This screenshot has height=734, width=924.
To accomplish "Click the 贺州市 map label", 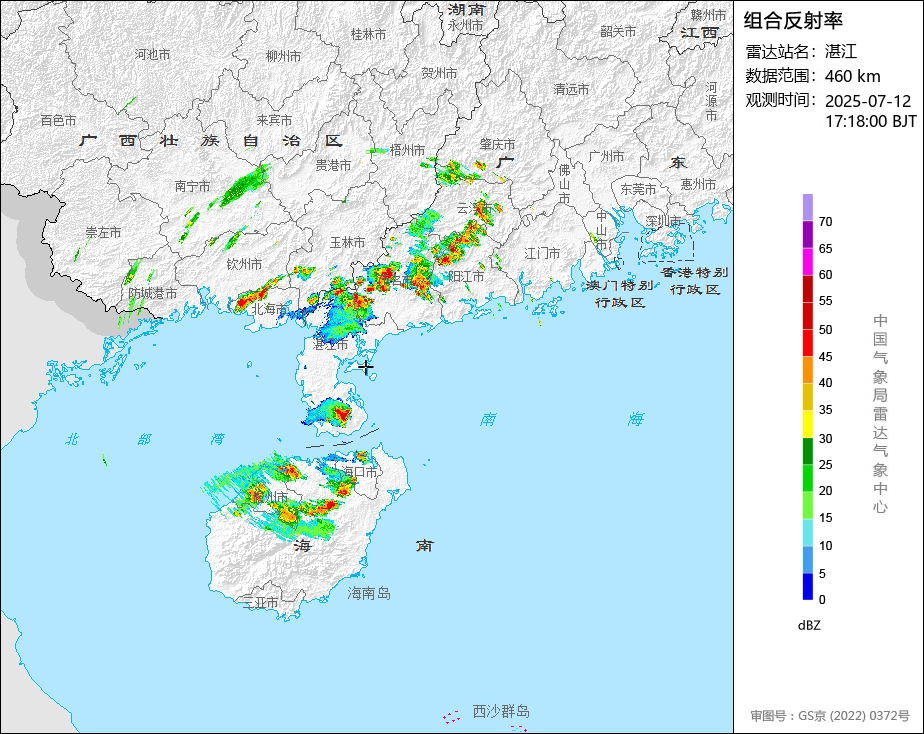I will point(439,73).
